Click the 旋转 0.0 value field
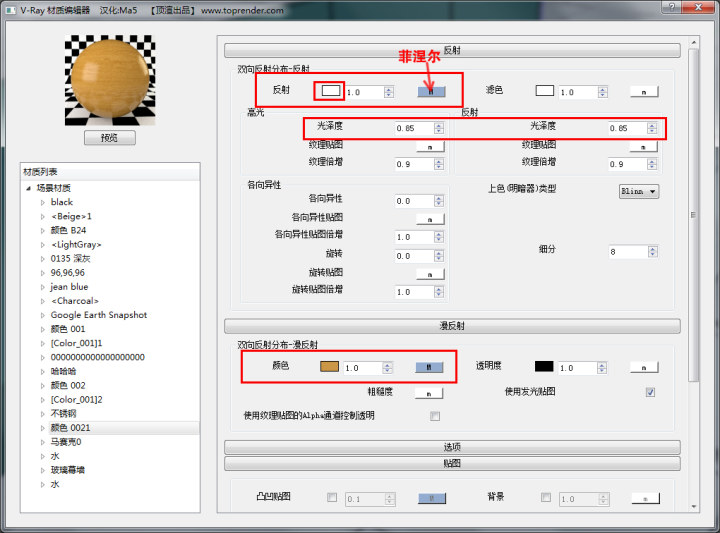 (414, 256)
